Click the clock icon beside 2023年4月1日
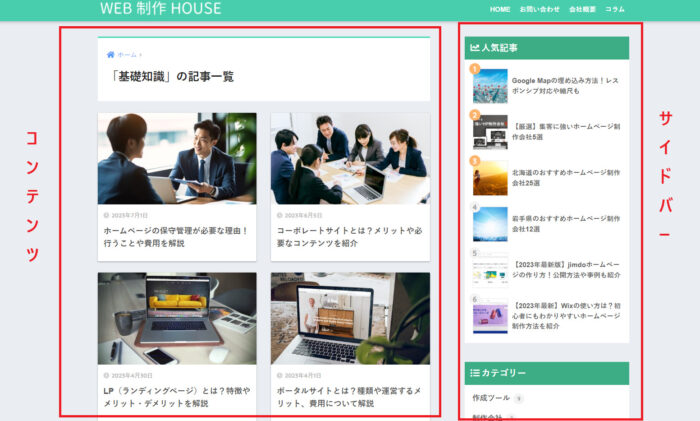700x421 pixels. 279,375
